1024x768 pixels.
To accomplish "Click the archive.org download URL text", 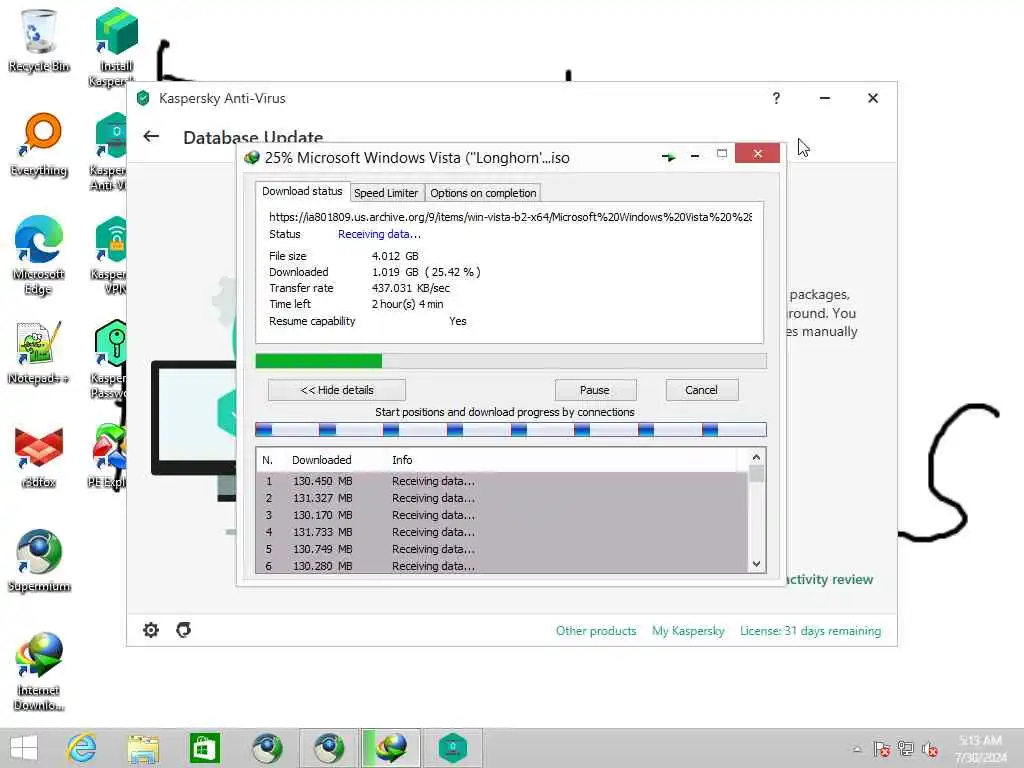I will click(x=510, y=217).
